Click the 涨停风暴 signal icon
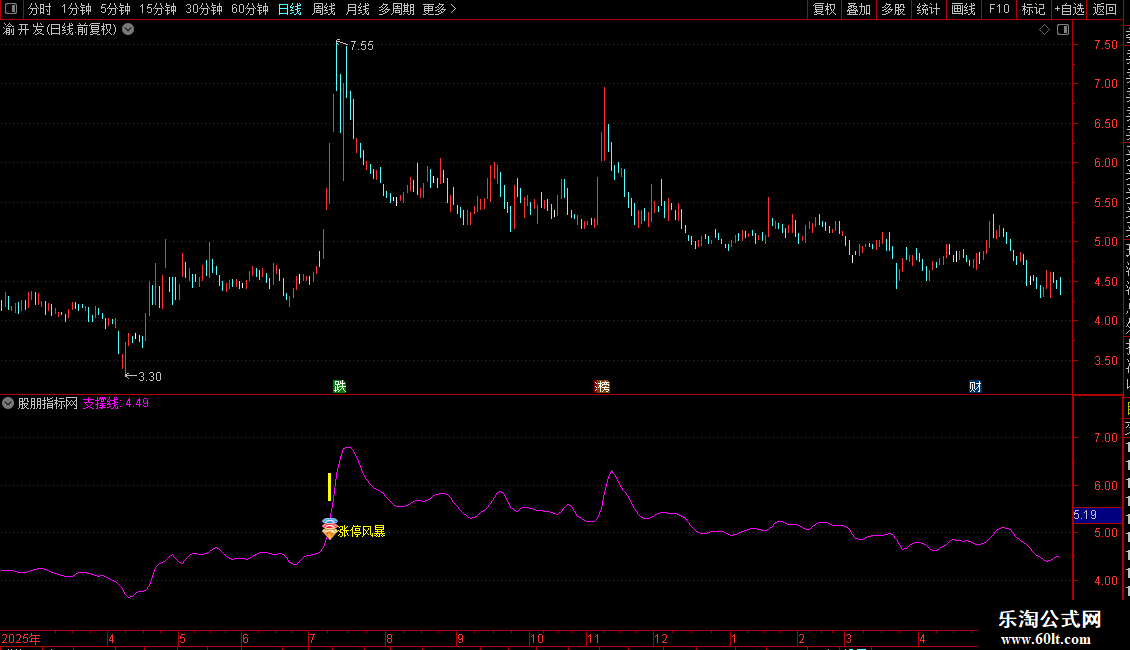Viewport: 1130px width, 650px height. (329, 528)
